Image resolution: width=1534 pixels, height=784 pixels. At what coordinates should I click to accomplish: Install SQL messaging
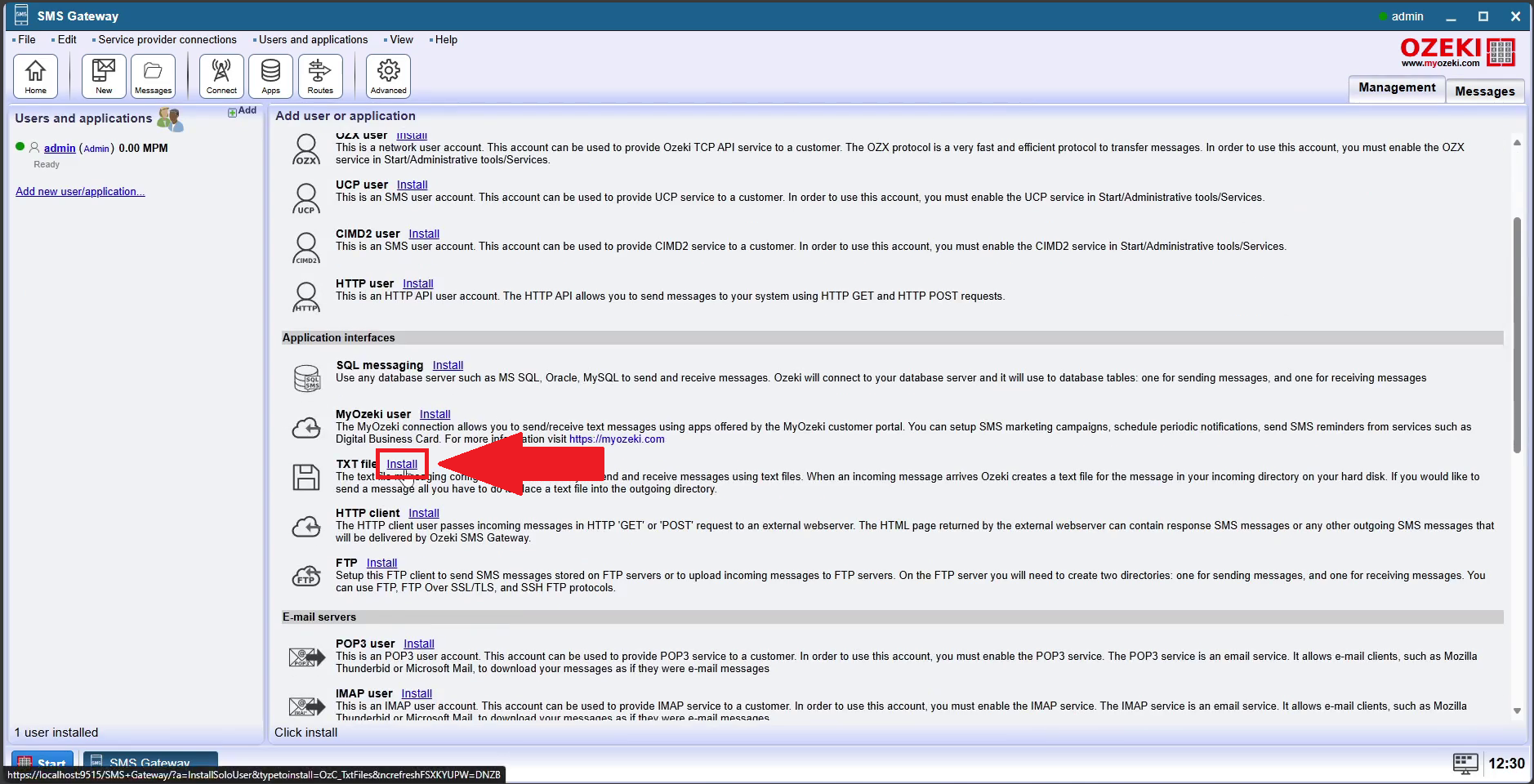pyautogui.click(x=448, y=365)
